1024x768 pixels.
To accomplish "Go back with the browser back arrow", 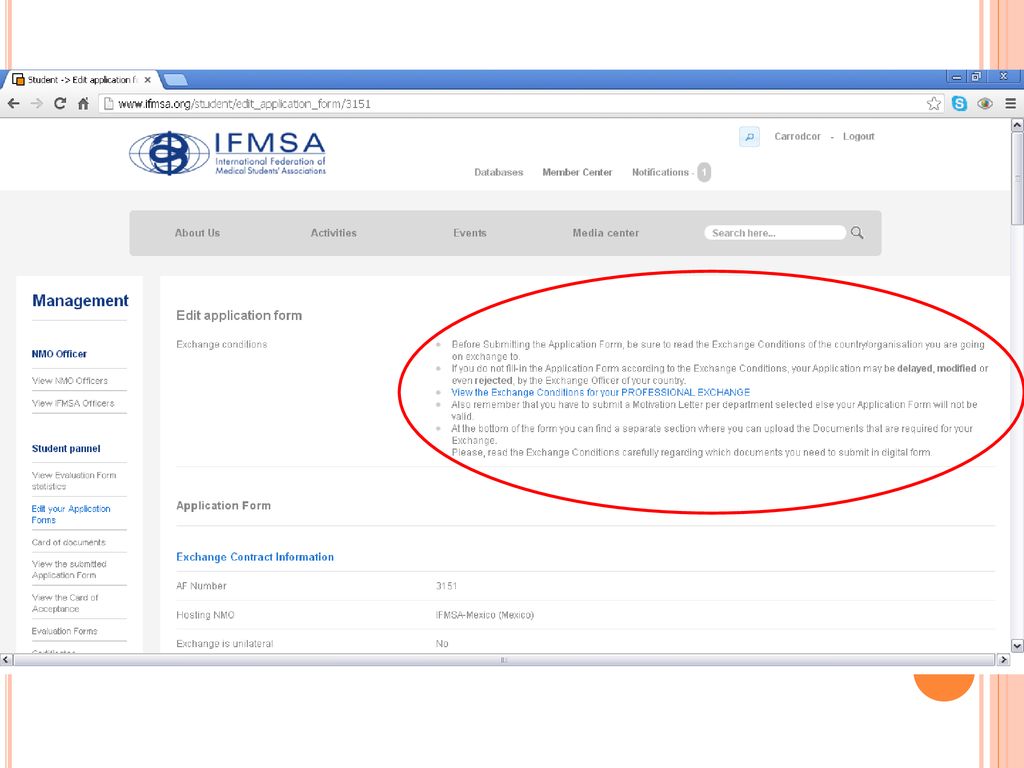I will pyautogui.click(x=14, y=103).
